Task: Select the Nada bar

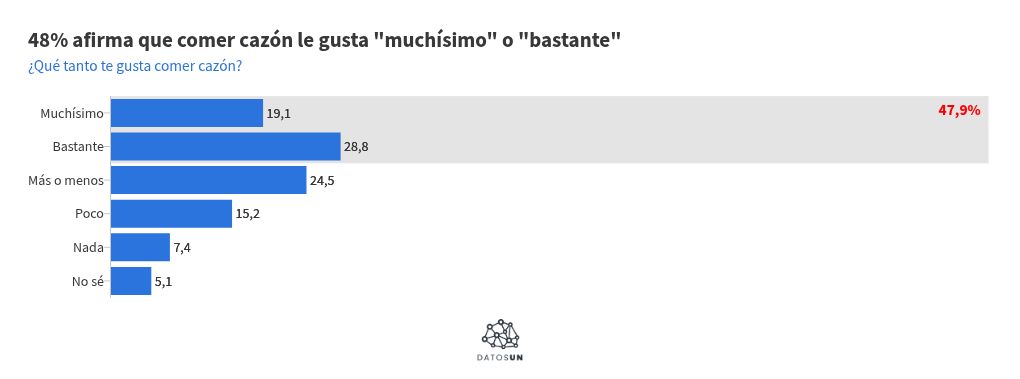Action: tap(141, 247)
